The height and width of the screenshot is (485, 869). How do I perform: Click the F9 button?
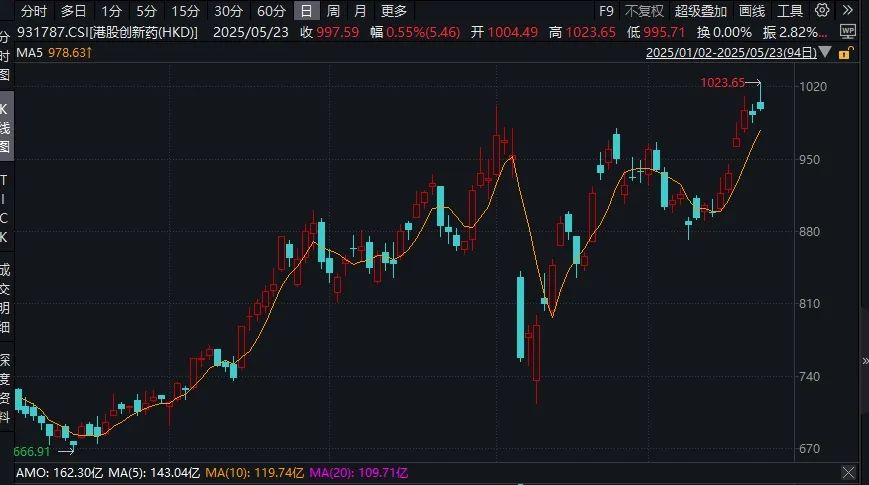point(605,11)
